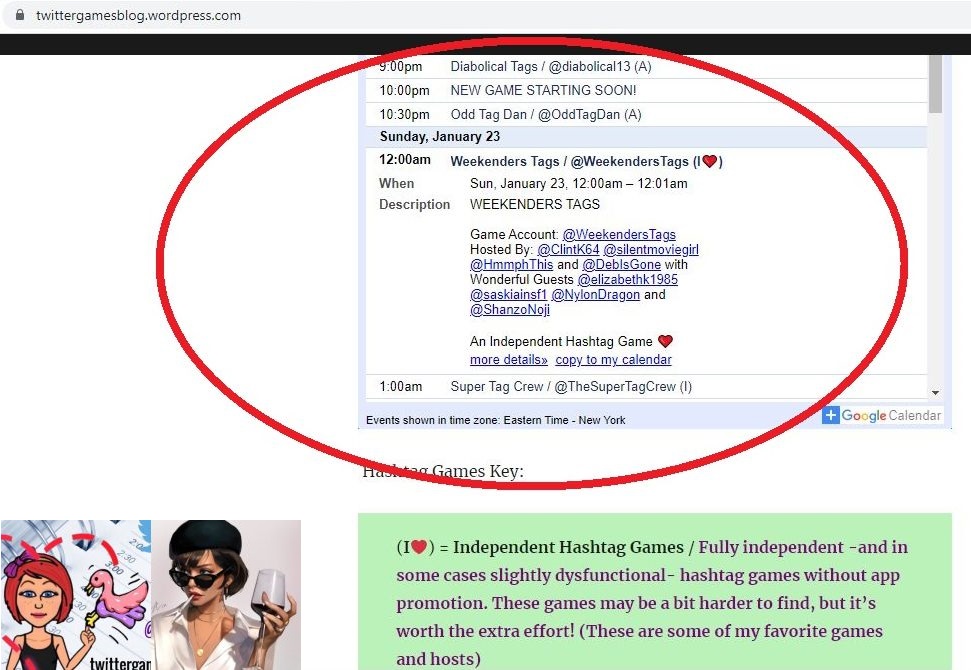The image size is (971, 670).
Task: Click the 'WEEKENDERS TAGS' description text
Action: pyautogui.click(x=534, y=204)
